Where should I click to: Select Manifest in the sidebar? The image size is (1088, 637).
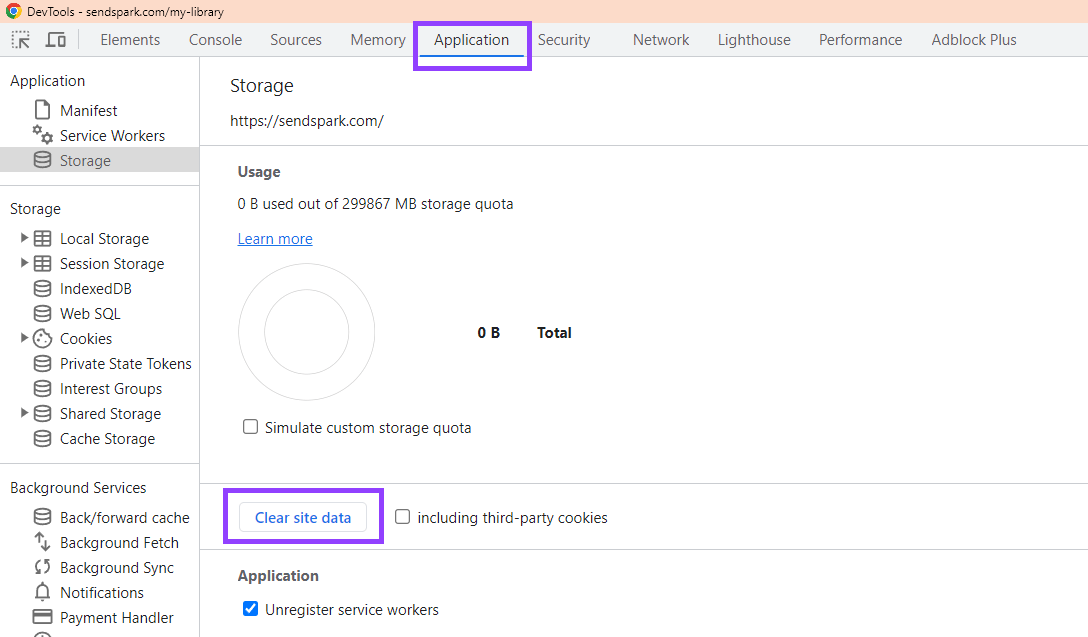89,110
